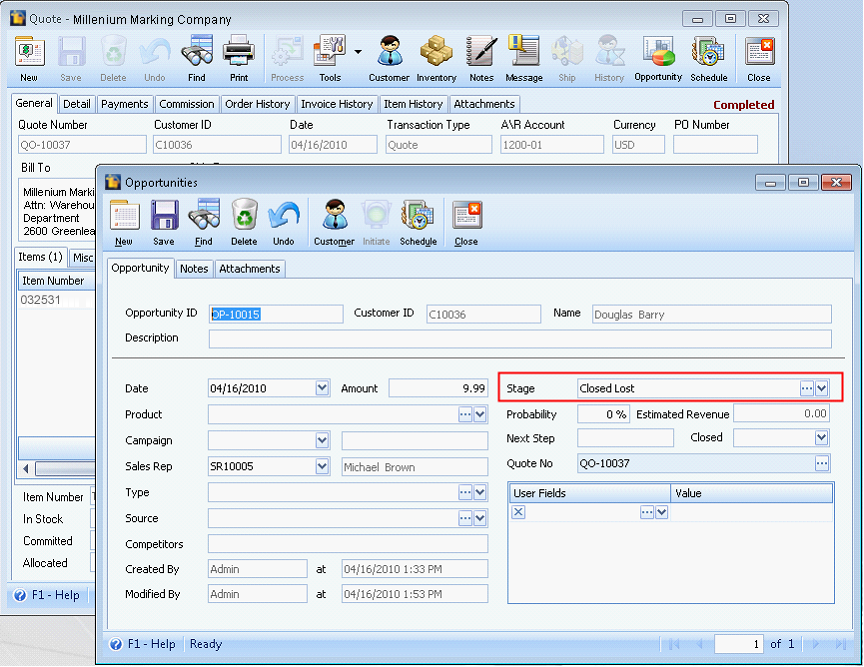Open the Item History tab
The image size is (864, 667).
[x=413, y=104]
